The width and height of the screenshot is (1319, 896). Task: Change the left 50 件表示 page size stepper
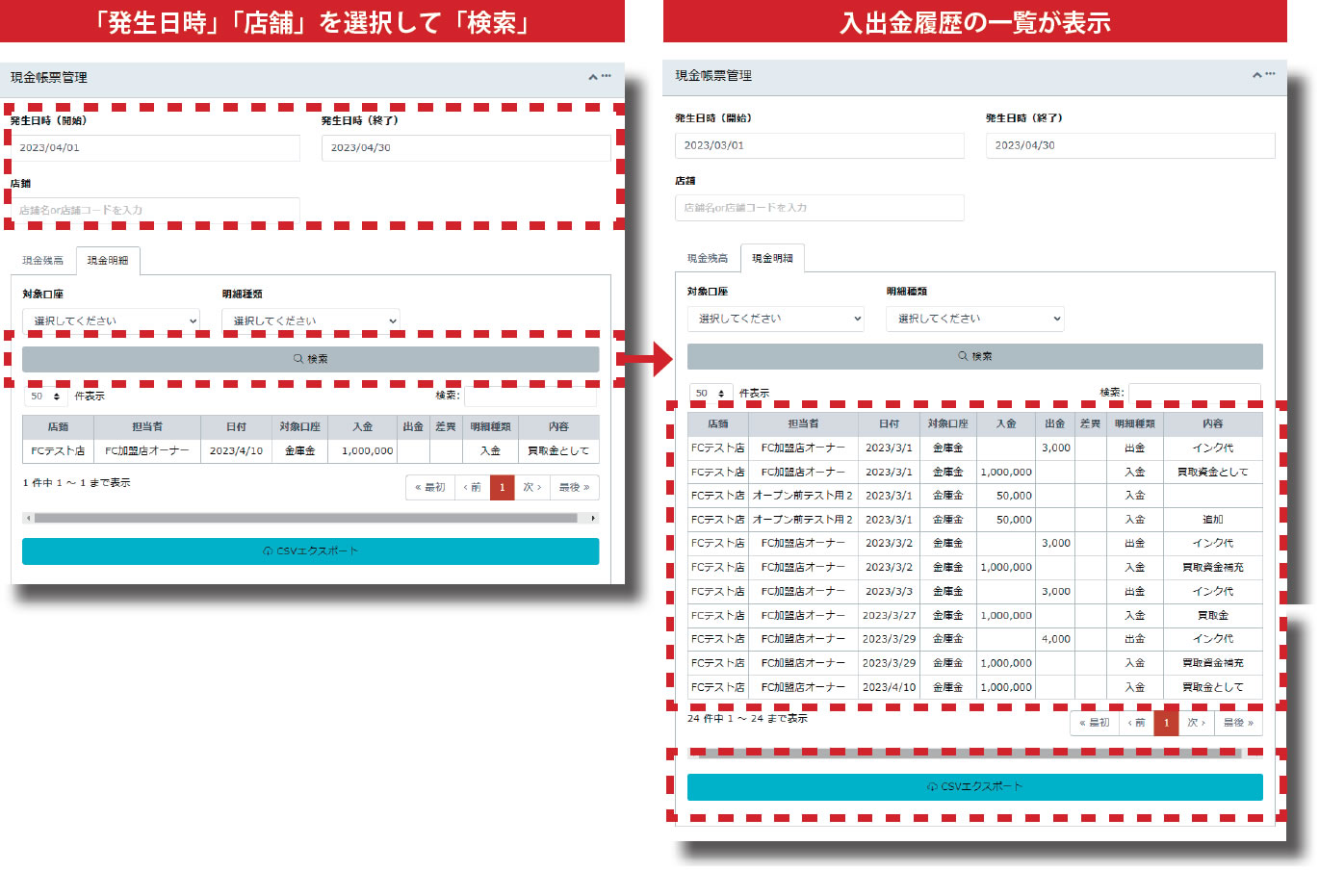pyautogui.click(x=45, y=397)
